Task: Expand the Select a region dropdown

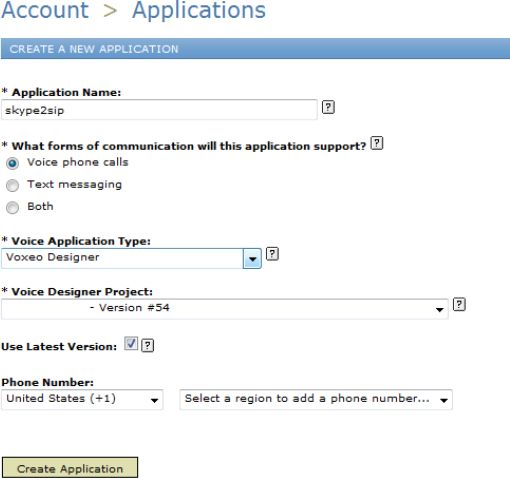Action: [316, 400]
